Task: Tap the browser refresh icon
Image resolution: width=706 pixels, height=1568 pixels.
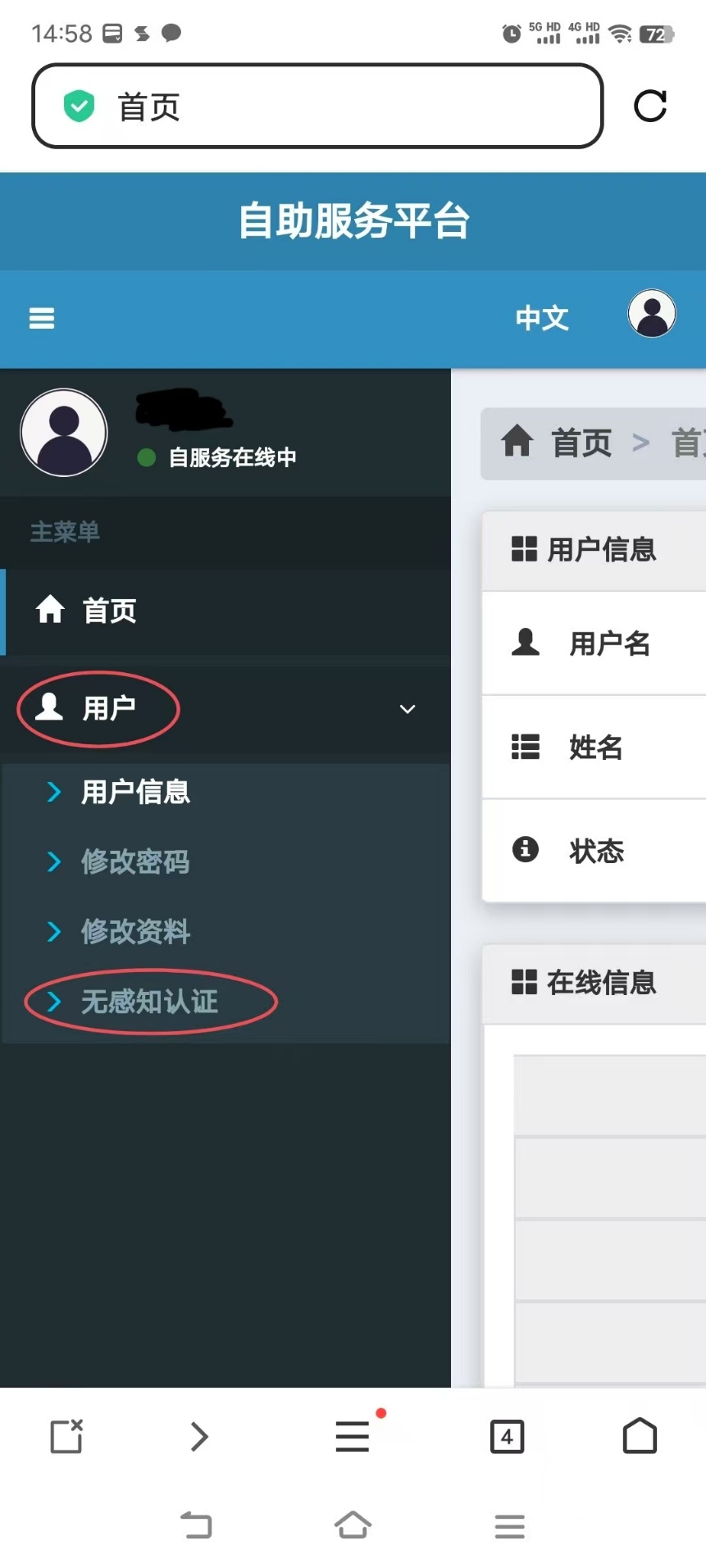Action: pos(650,106)
